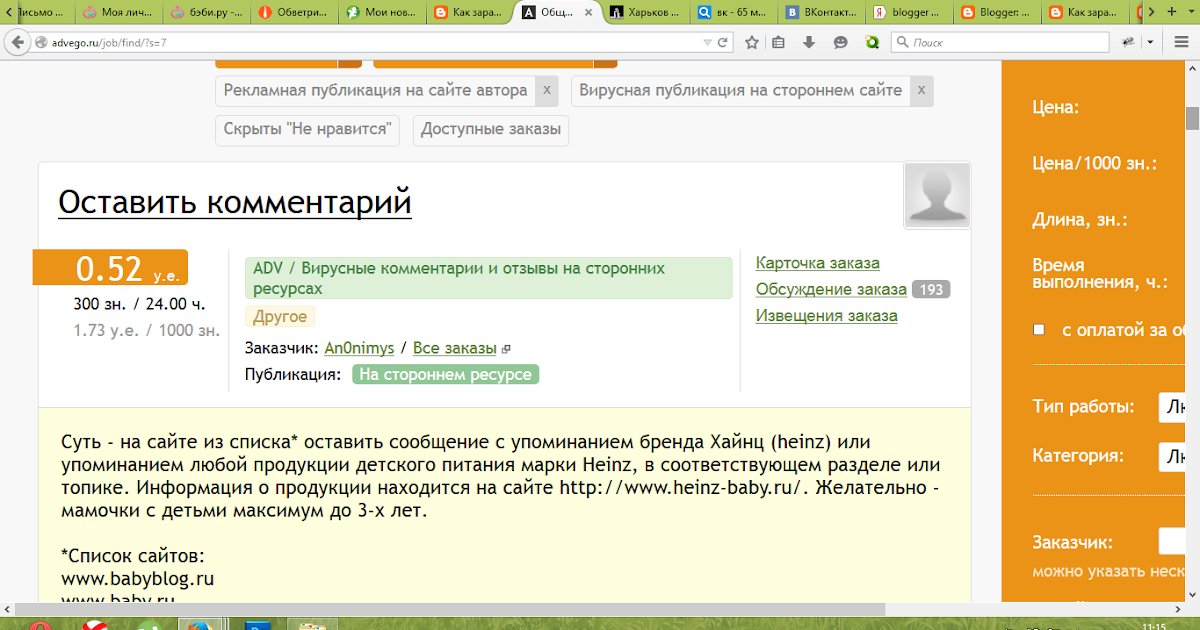Viewport: 1200px width, 630px height.
Task: Open the downloads arrow icon
Action: coord(809,43)
